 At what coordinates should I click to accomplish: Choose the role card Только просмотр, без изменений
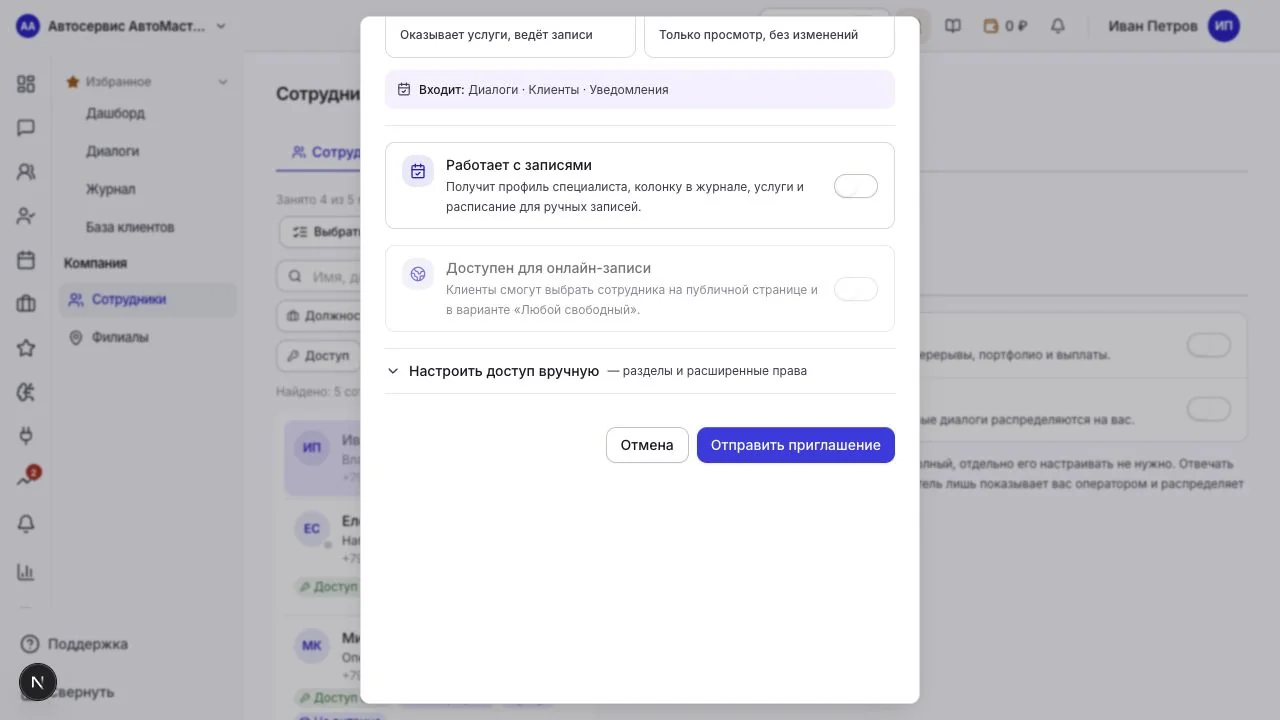click(x=769, y=35)
